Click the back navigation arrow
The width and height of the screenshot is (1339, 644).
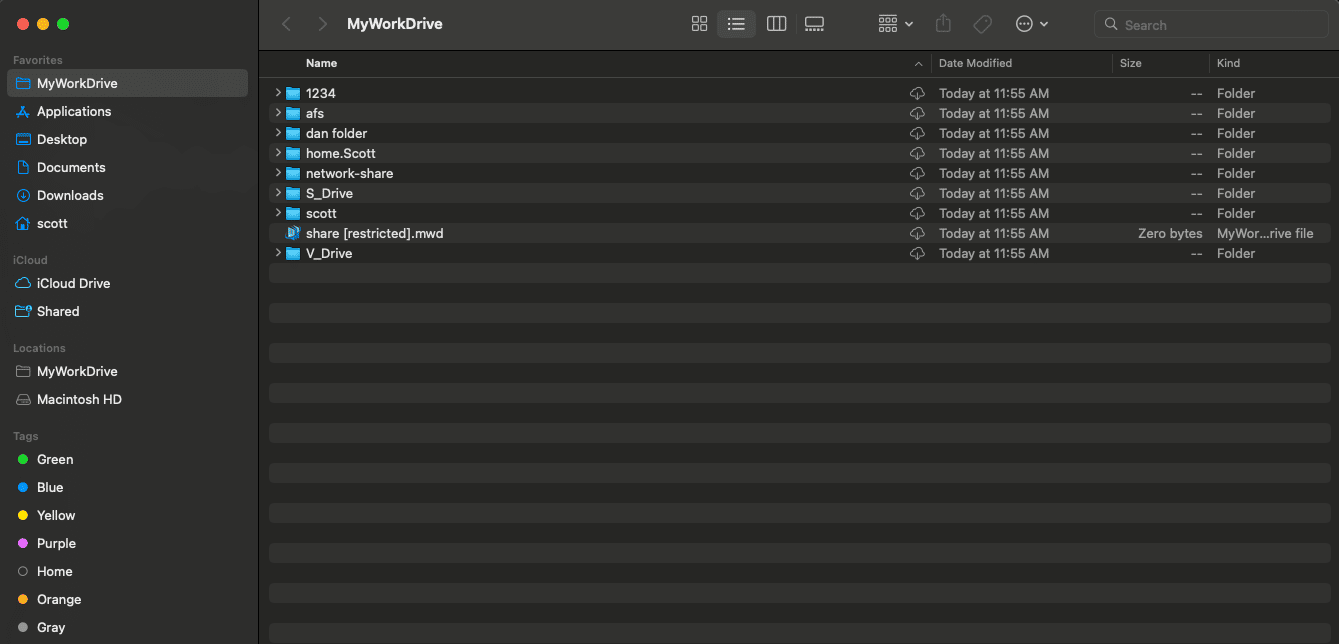point(287,24)
